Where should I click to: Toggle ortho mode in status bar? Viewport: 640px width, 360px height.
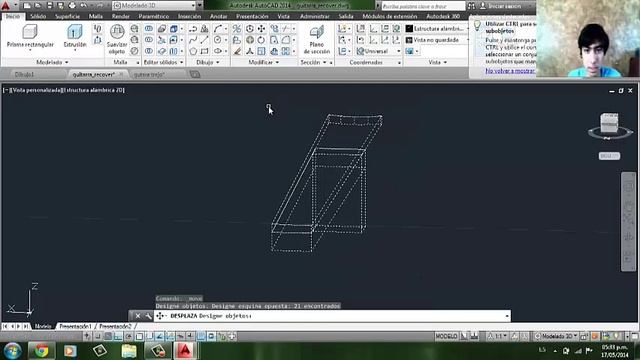(118, 336)
